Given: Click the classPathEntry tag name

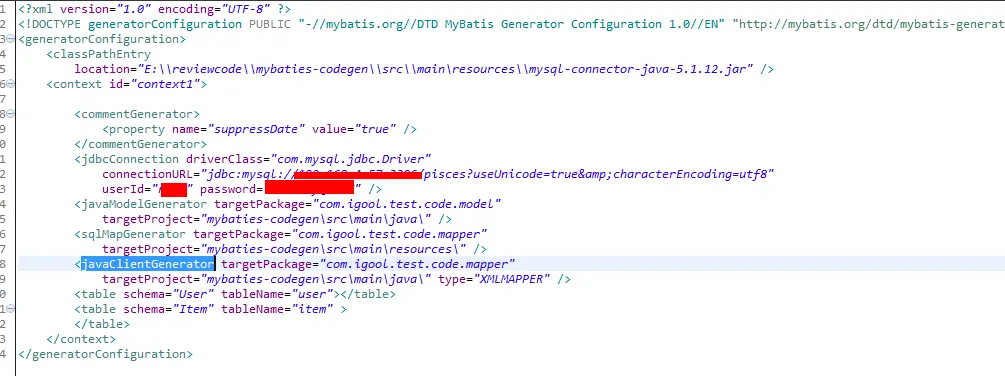Looking at the screenshot, I should click(102, 54).
